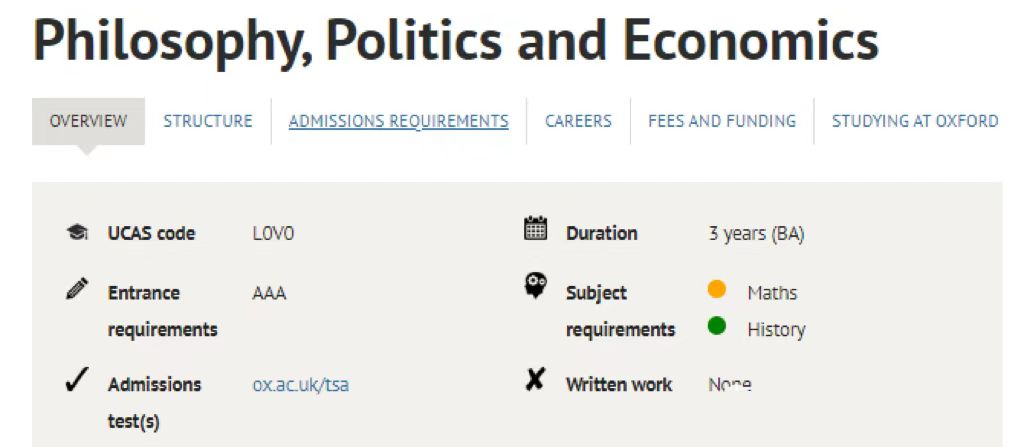Select the Overview tab

click(x=88, y=122)
